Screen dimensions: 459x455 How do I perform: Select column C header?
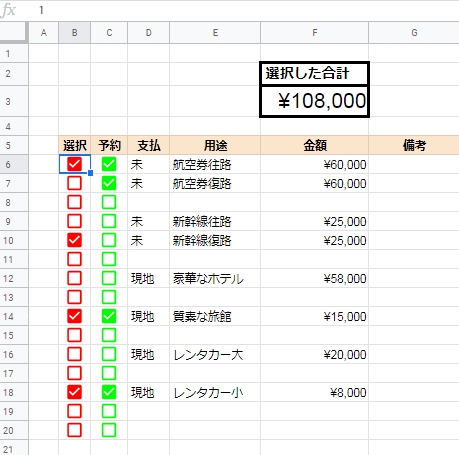pyautogui.click(x=109, y=33)
